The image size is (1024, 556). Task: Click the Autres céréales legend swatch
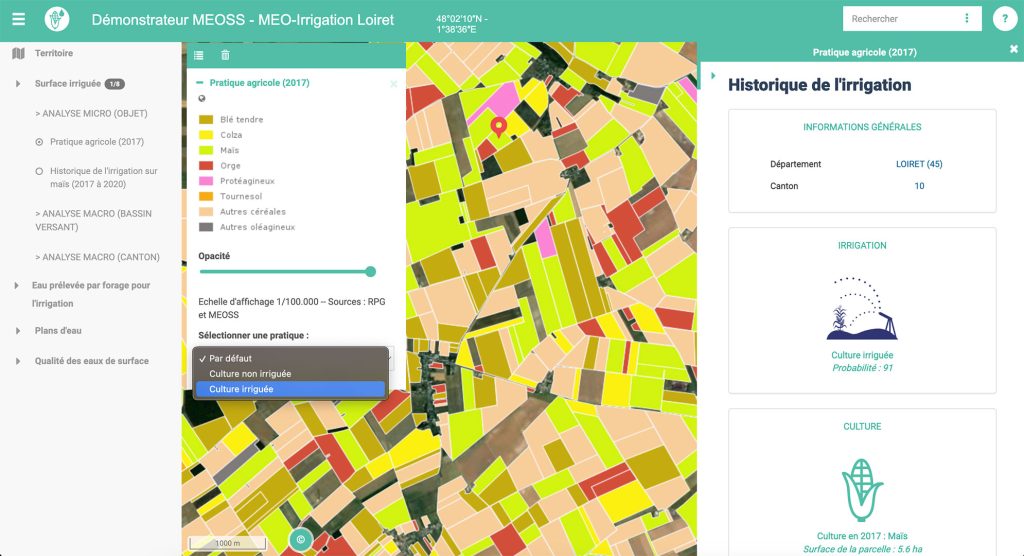point(206,212)
